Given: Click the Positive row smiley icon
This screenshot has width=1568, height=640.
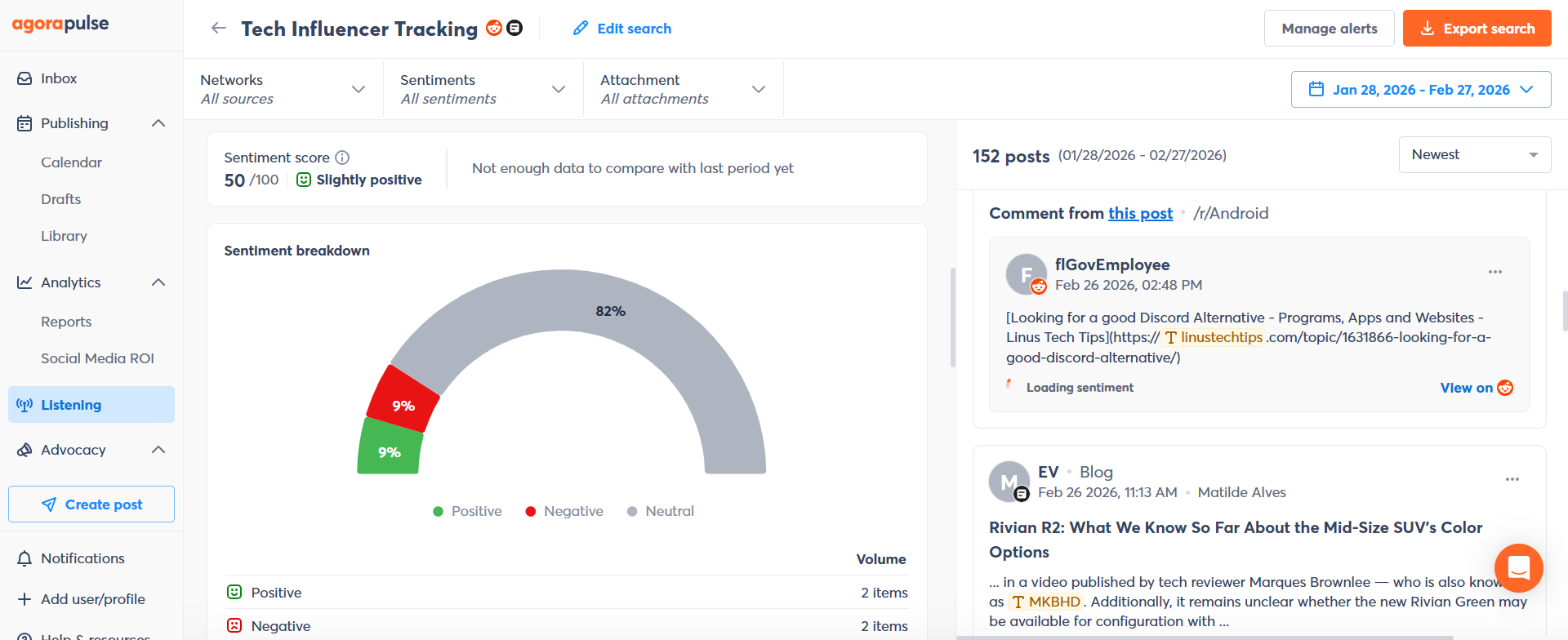Looking at the screenshot, I should 234,592.
